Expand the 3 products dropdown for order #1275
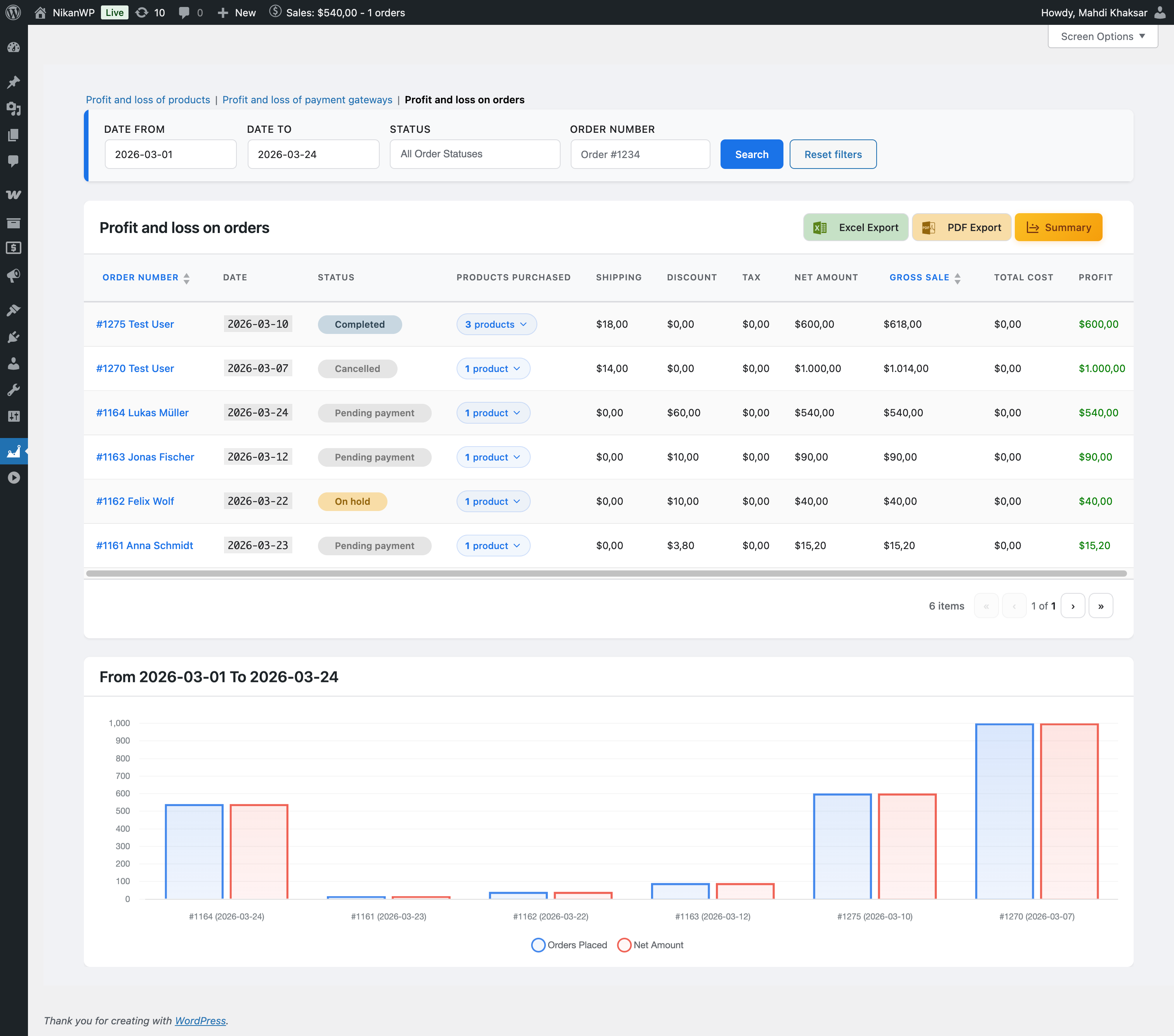The width and height of the screenshot is (1174, 1036). (496, 324)
